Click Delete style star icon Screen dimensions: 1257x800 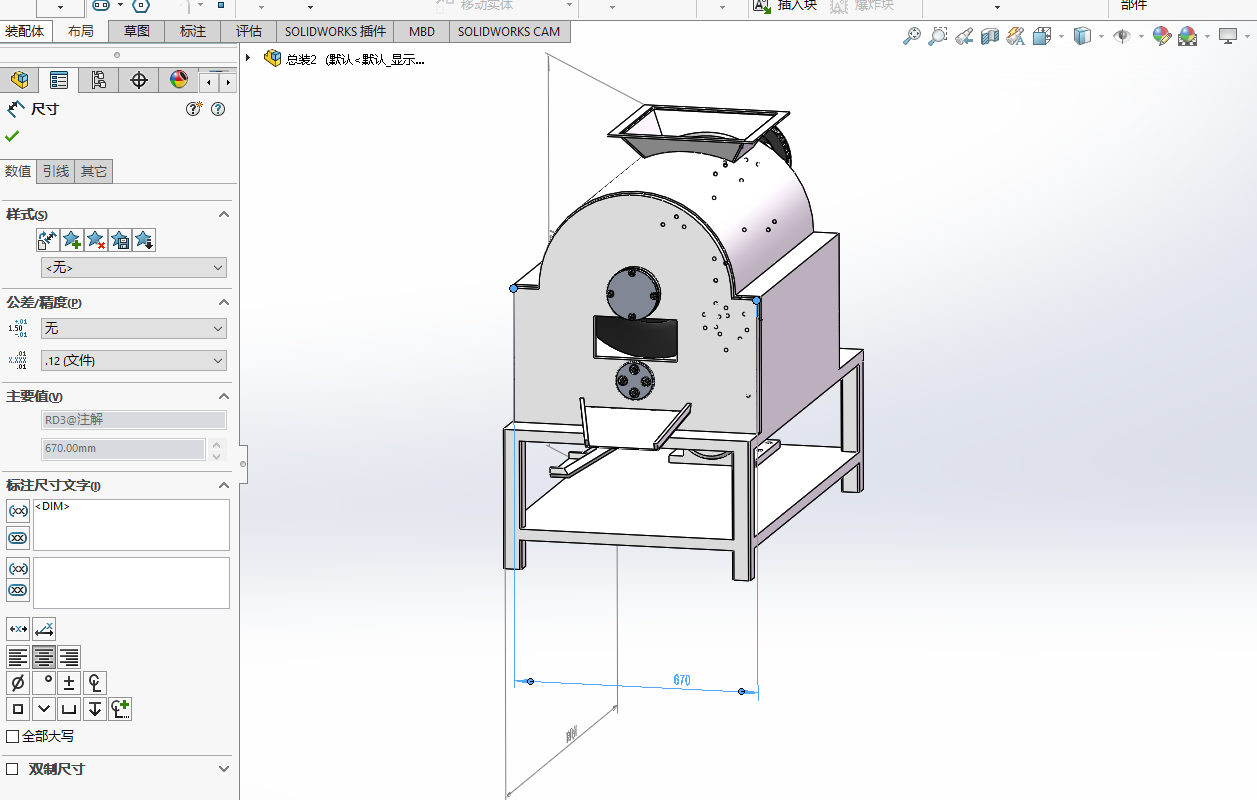pyautogui.click(x=96, y=240)
